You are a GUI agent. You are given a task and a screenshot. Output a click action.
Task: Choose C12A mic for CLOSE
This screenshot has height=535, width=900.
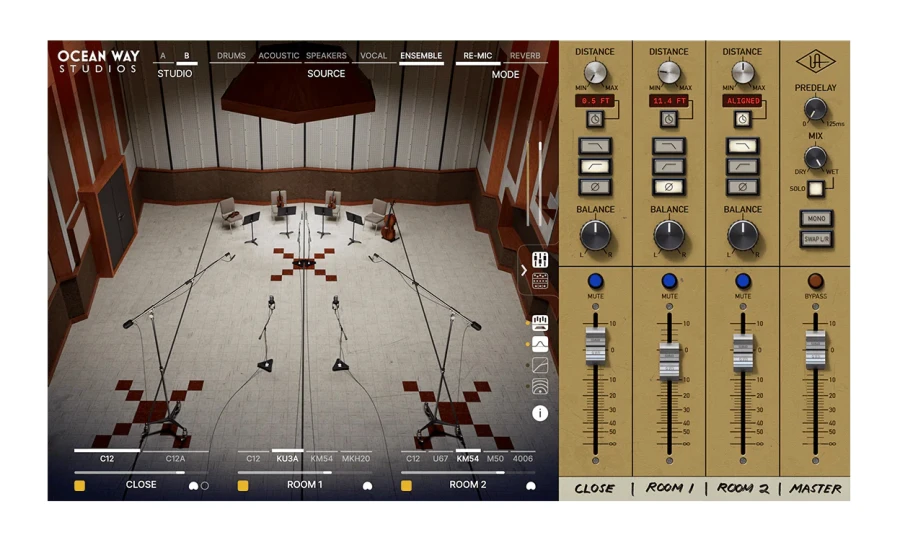point(175,458)
